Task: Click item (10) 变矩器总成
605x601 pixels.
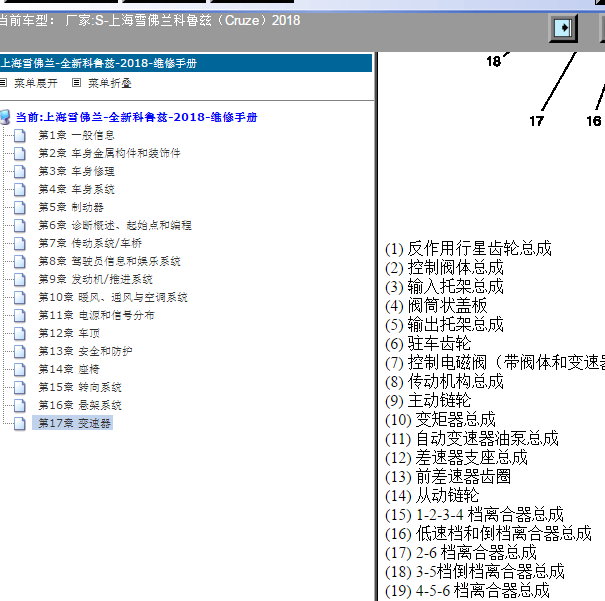Action: tap(441, 419)
